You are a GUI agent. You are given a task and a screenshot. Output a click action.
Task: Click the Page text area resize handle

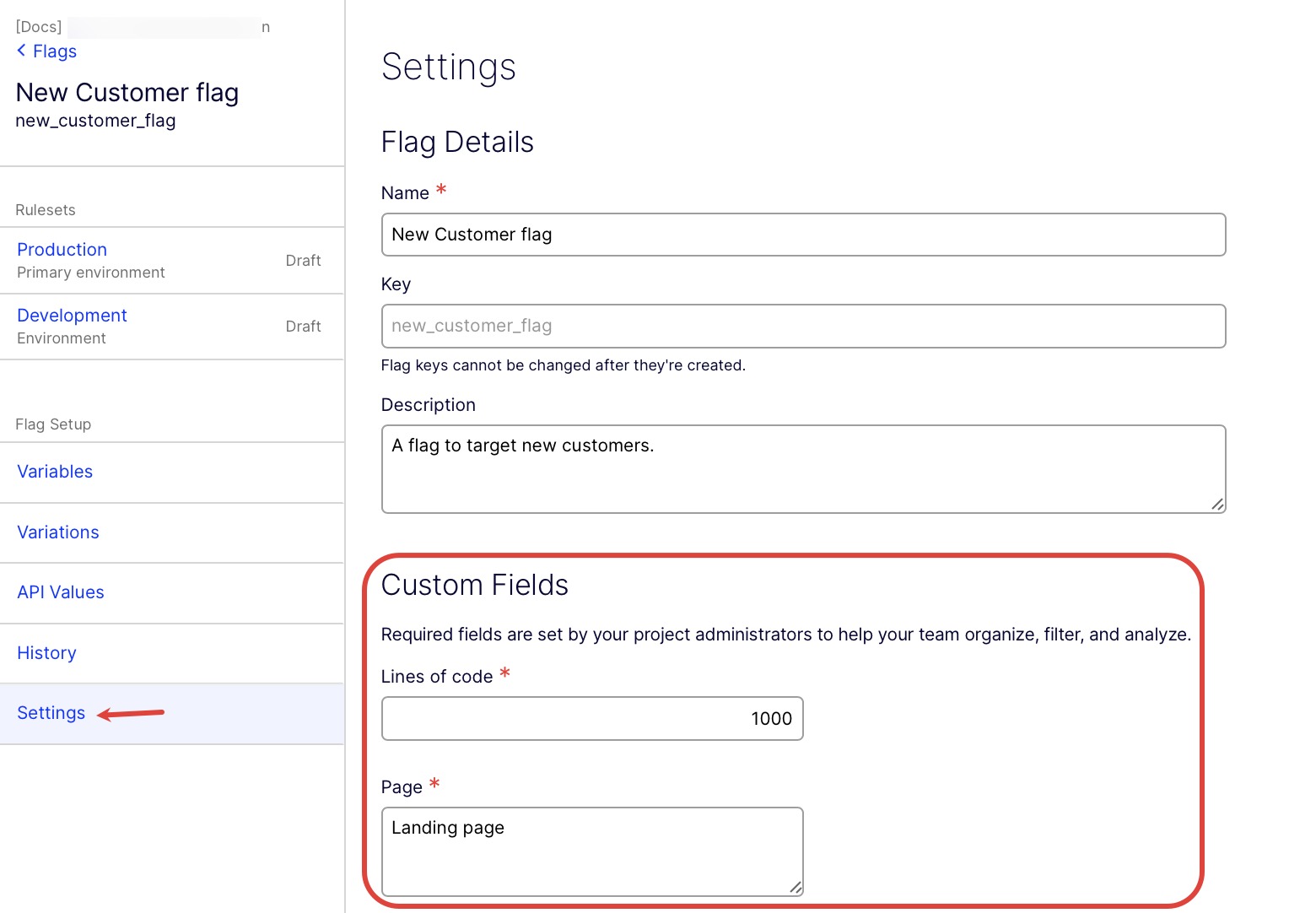[x=795, y=887]
